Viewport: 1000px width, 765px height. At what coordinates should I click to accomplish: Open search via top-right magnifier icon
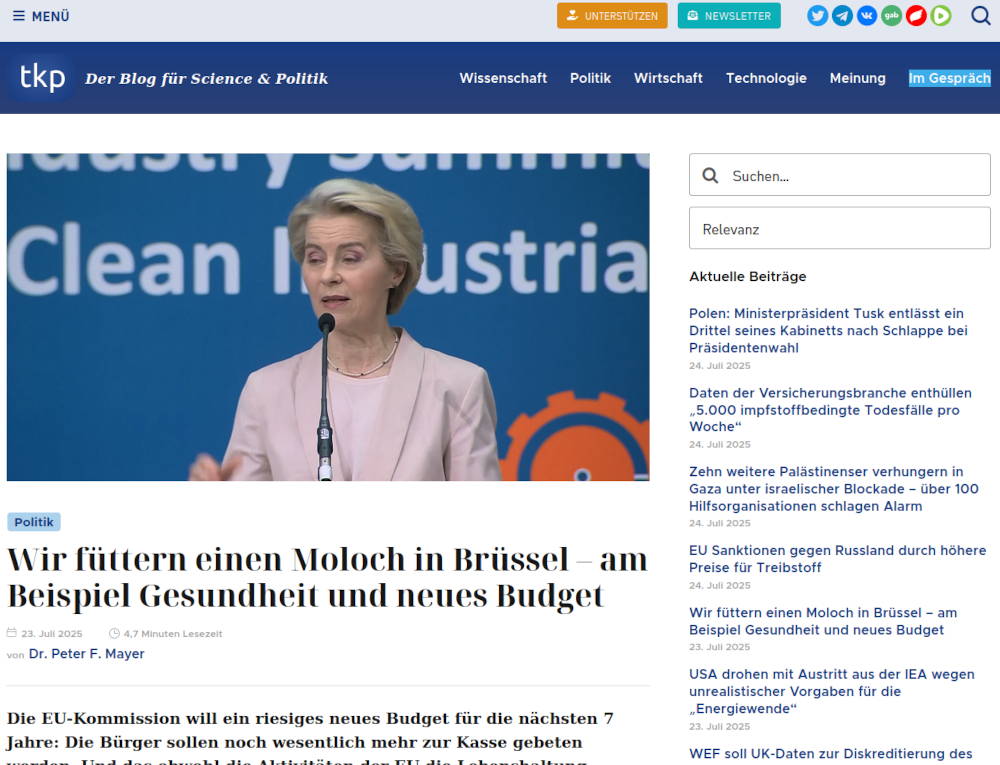coord(981,16)
